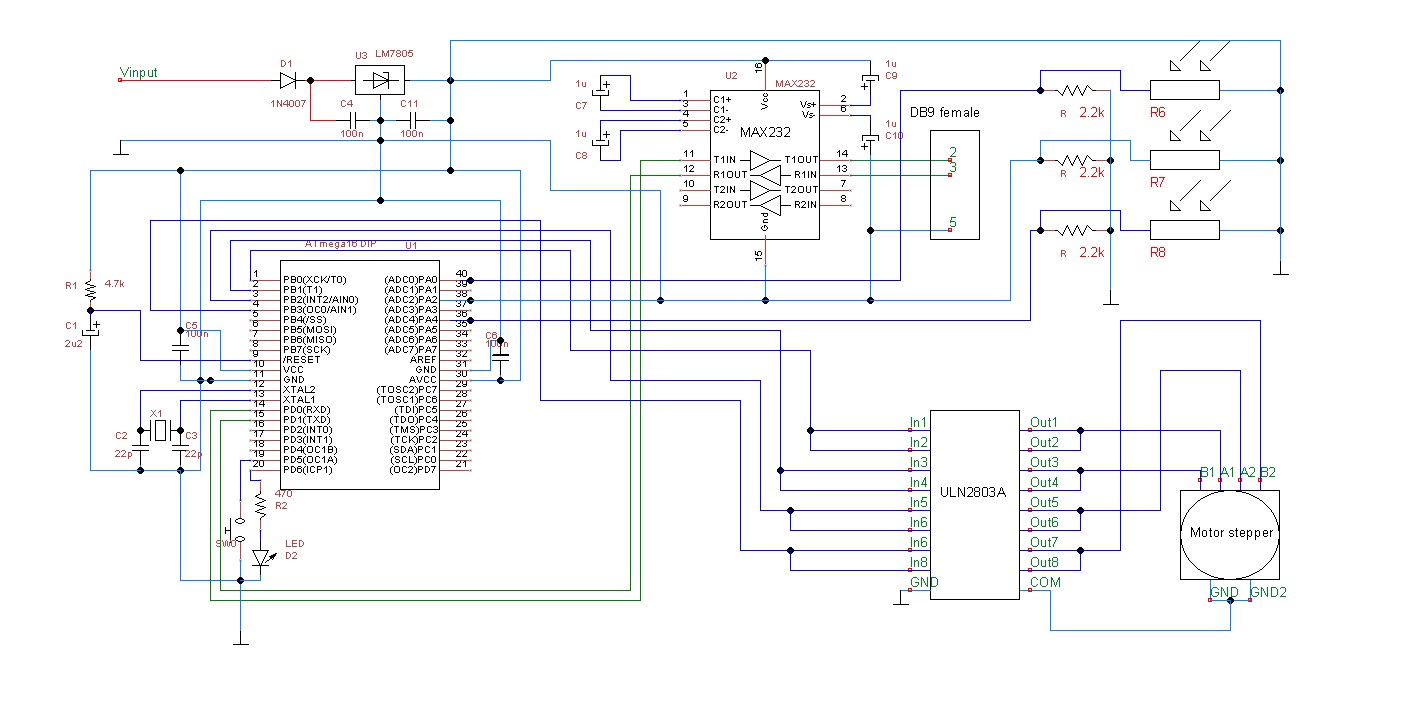Screen dimensions: 1428x728
Task: Select the R8 photoresistor symbol
Action: pyautogui.click(x=1185, y=229)
